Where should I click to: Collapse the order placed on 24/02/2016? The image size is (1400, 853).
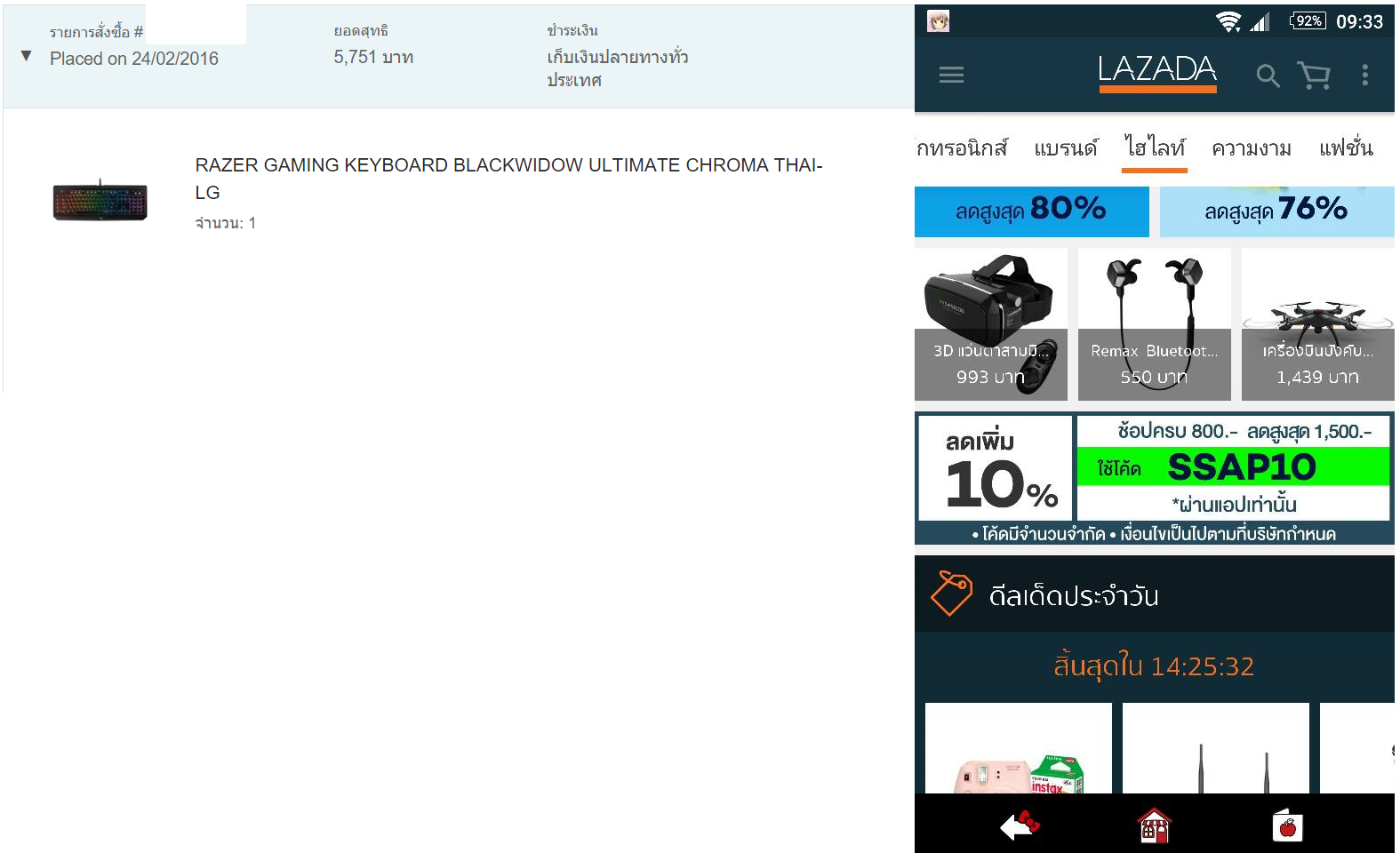pos(27,56)
